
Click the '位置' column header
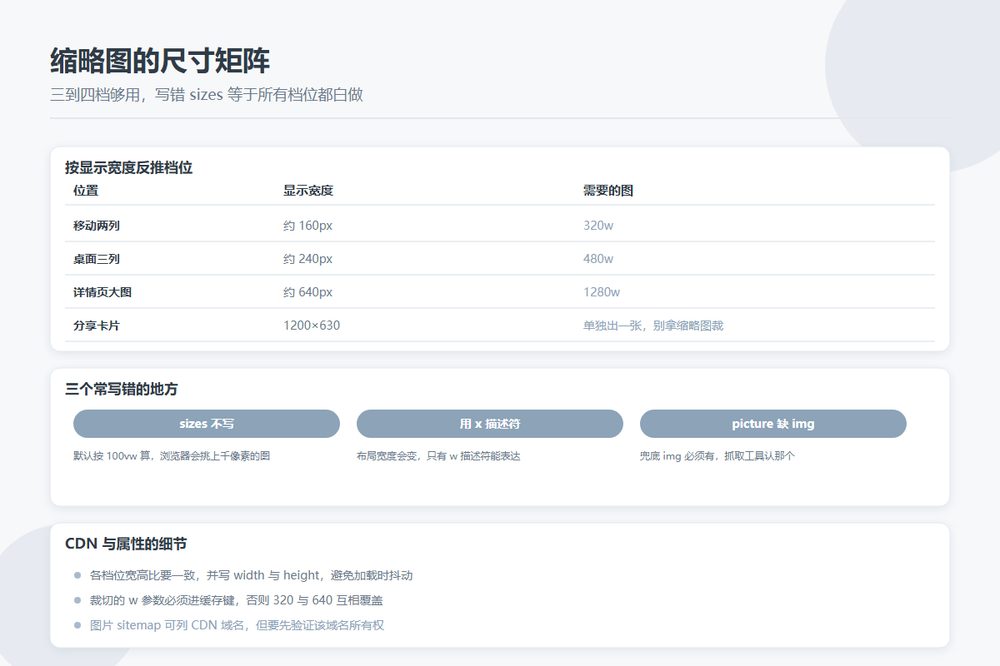pos(86,191)
